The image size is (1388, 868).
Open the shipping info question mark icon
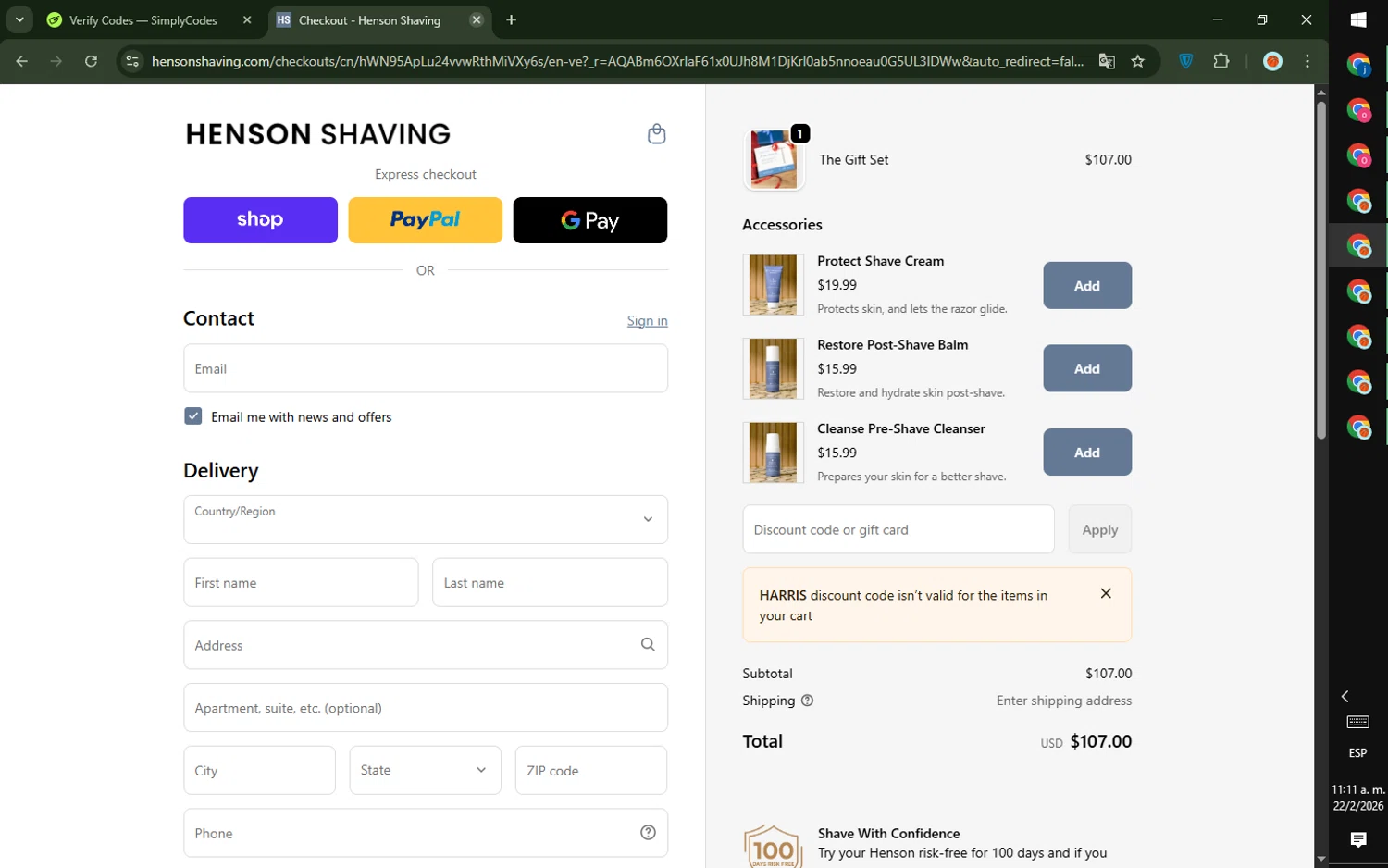pos(807,701)
